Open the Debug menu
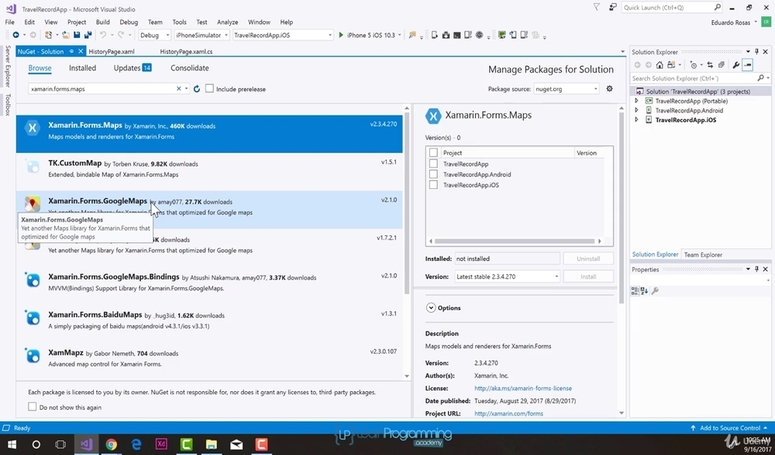This screenshot has height=455, width=775. pos(129,22)
